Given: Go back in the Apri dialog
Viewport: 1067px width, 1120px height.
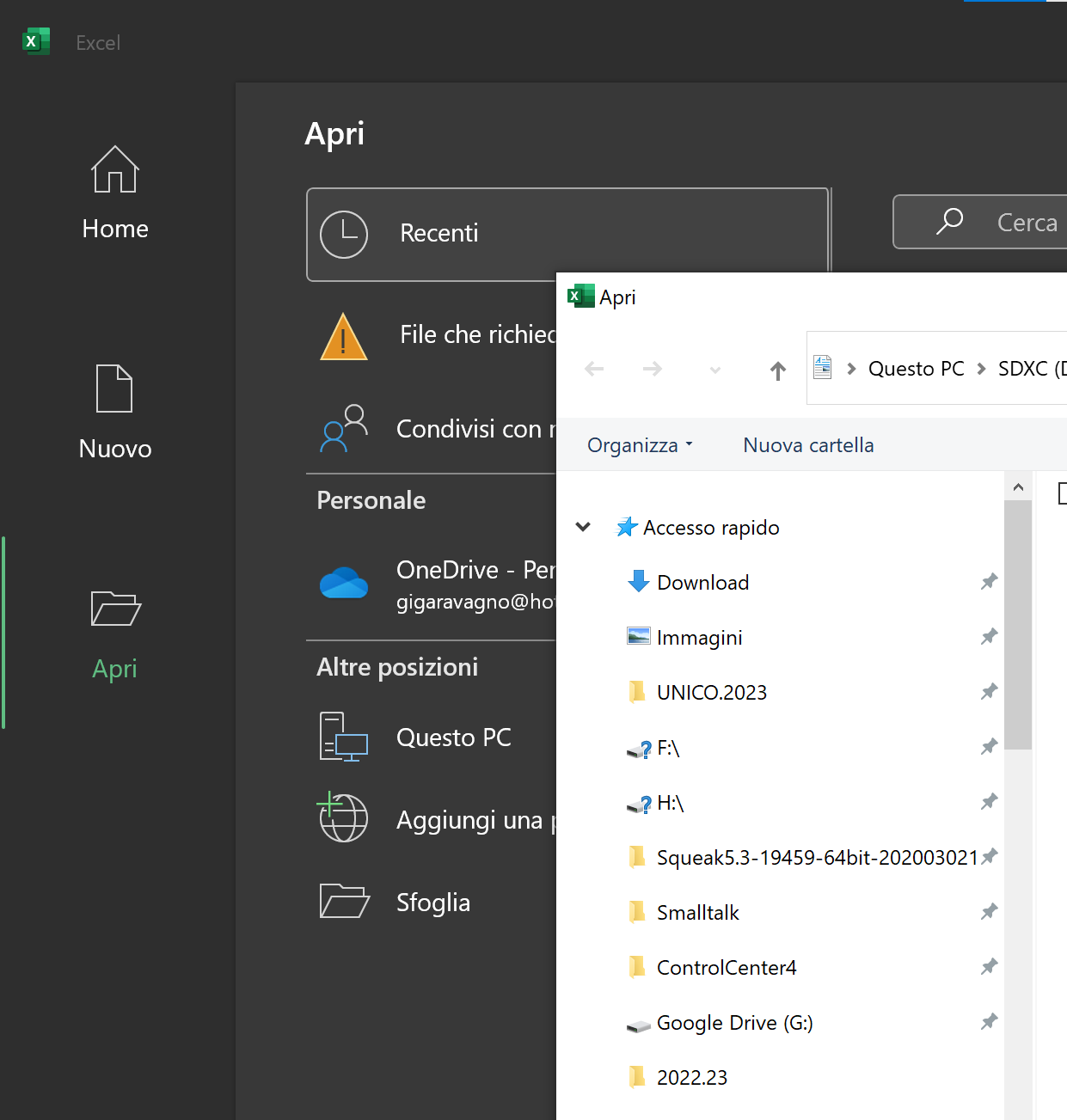Looking at the screenshot, I should coord(594,370).
